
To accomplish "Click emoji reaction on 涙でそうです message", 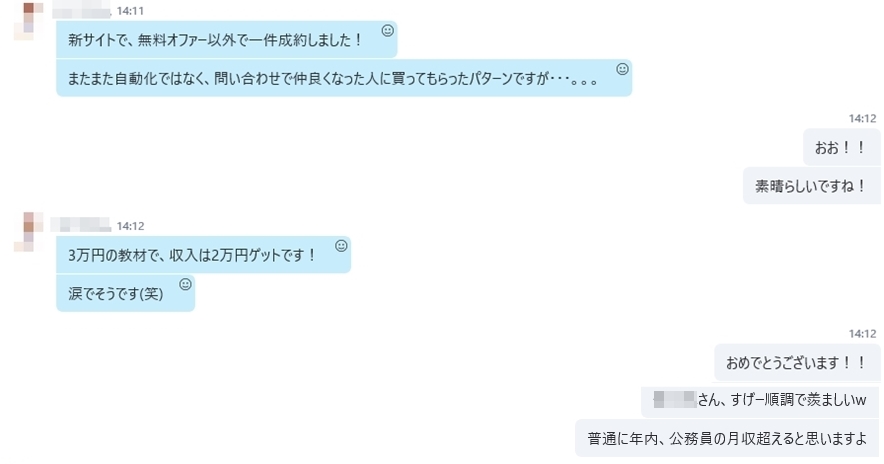I will pos(185,284).
